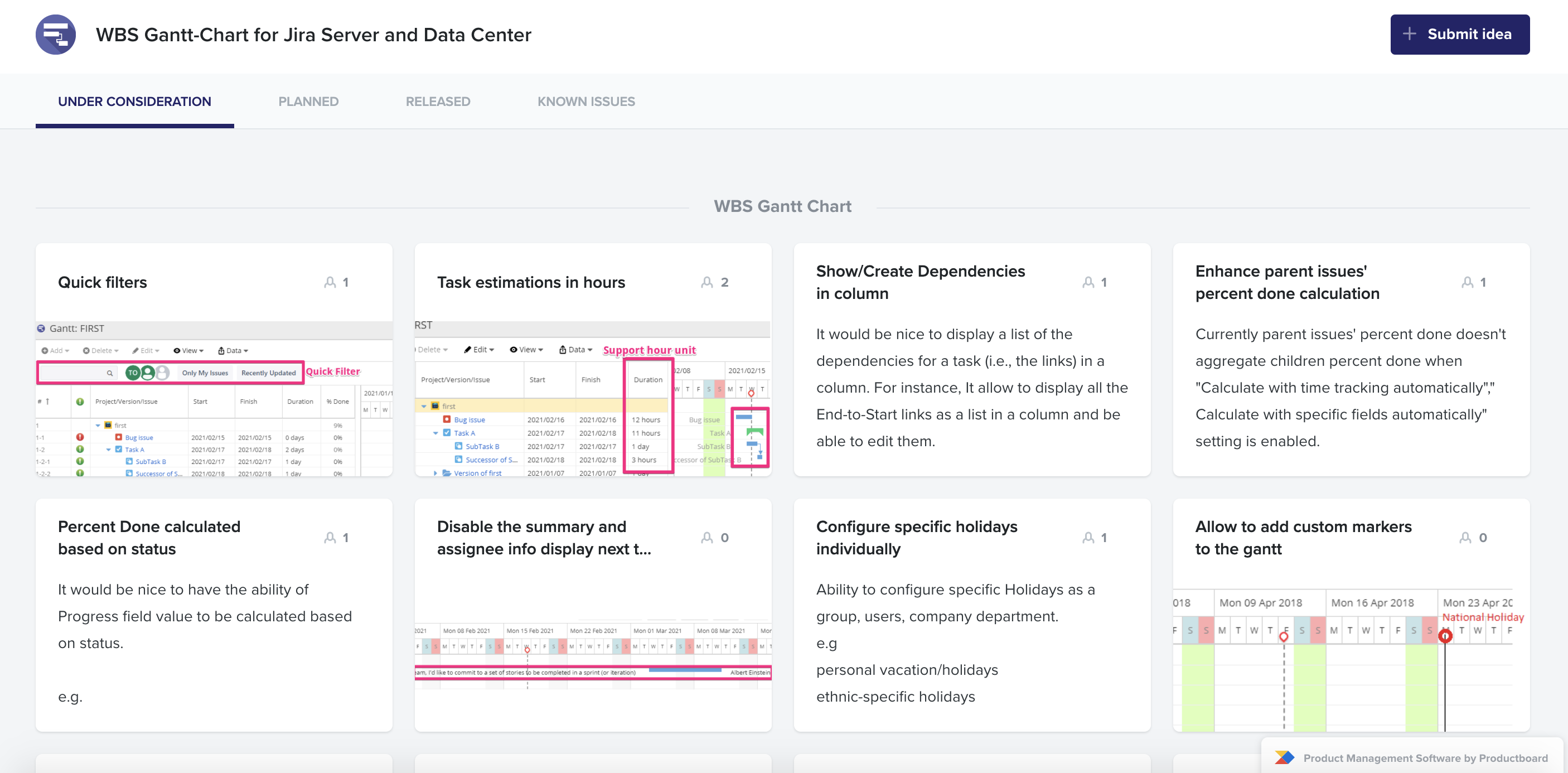Open Configure specific holidays individually idea
1568x773 pixels.
pyautogui.click(x=916, y=538)
